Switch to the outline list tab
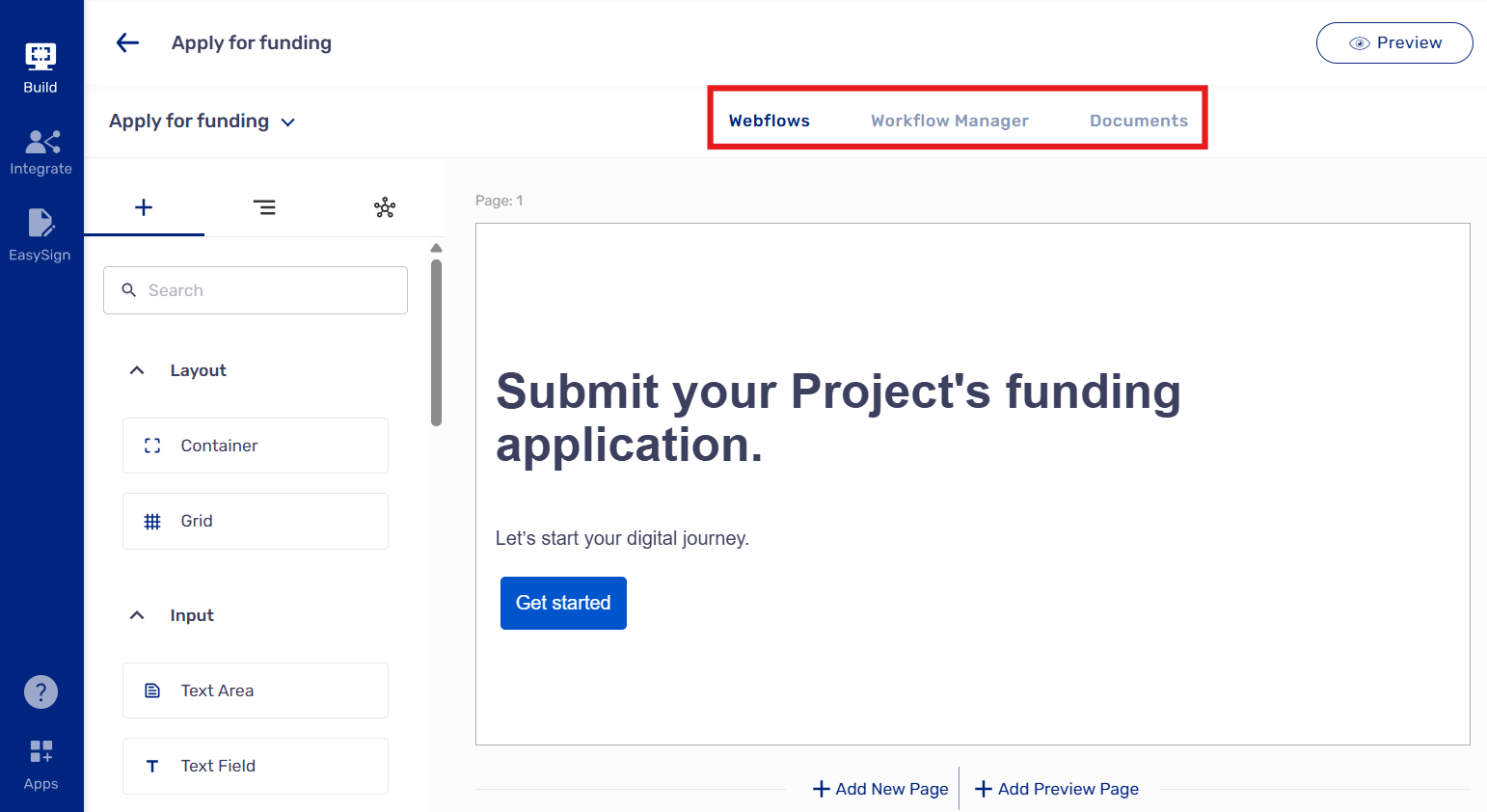The height and width of the screenshot is (812, 1487). point(264,207)
